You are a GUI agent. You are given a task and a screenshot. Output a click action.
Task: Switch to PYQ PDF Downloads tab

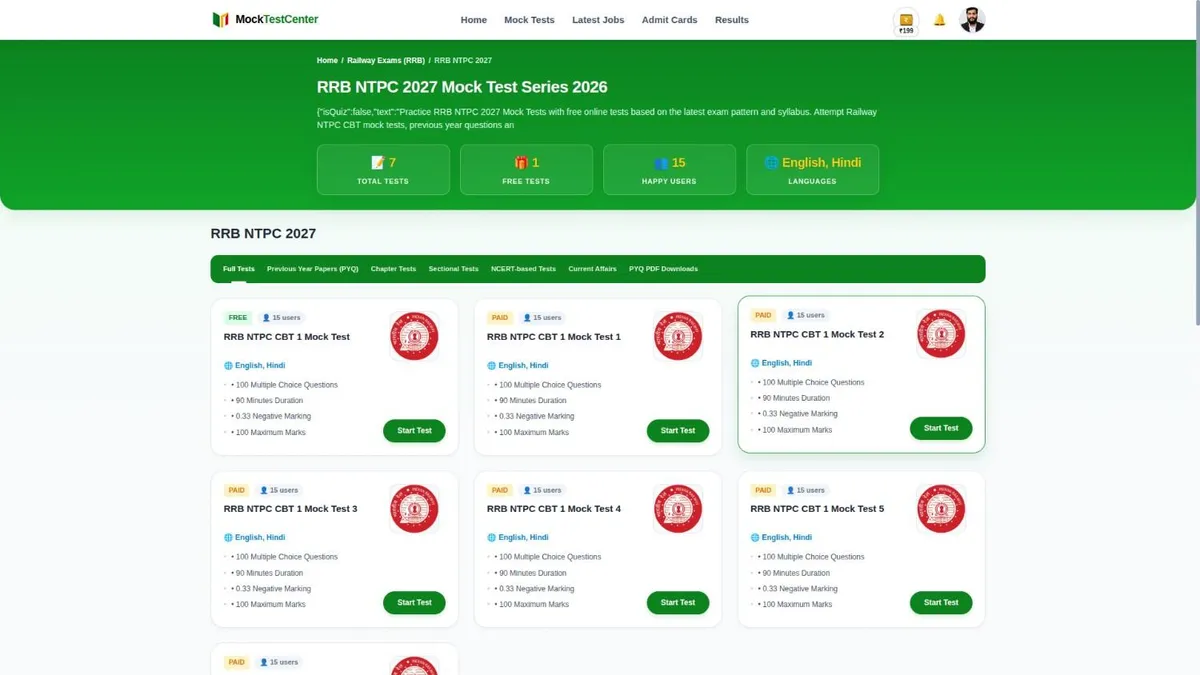[x=664, y=269]
